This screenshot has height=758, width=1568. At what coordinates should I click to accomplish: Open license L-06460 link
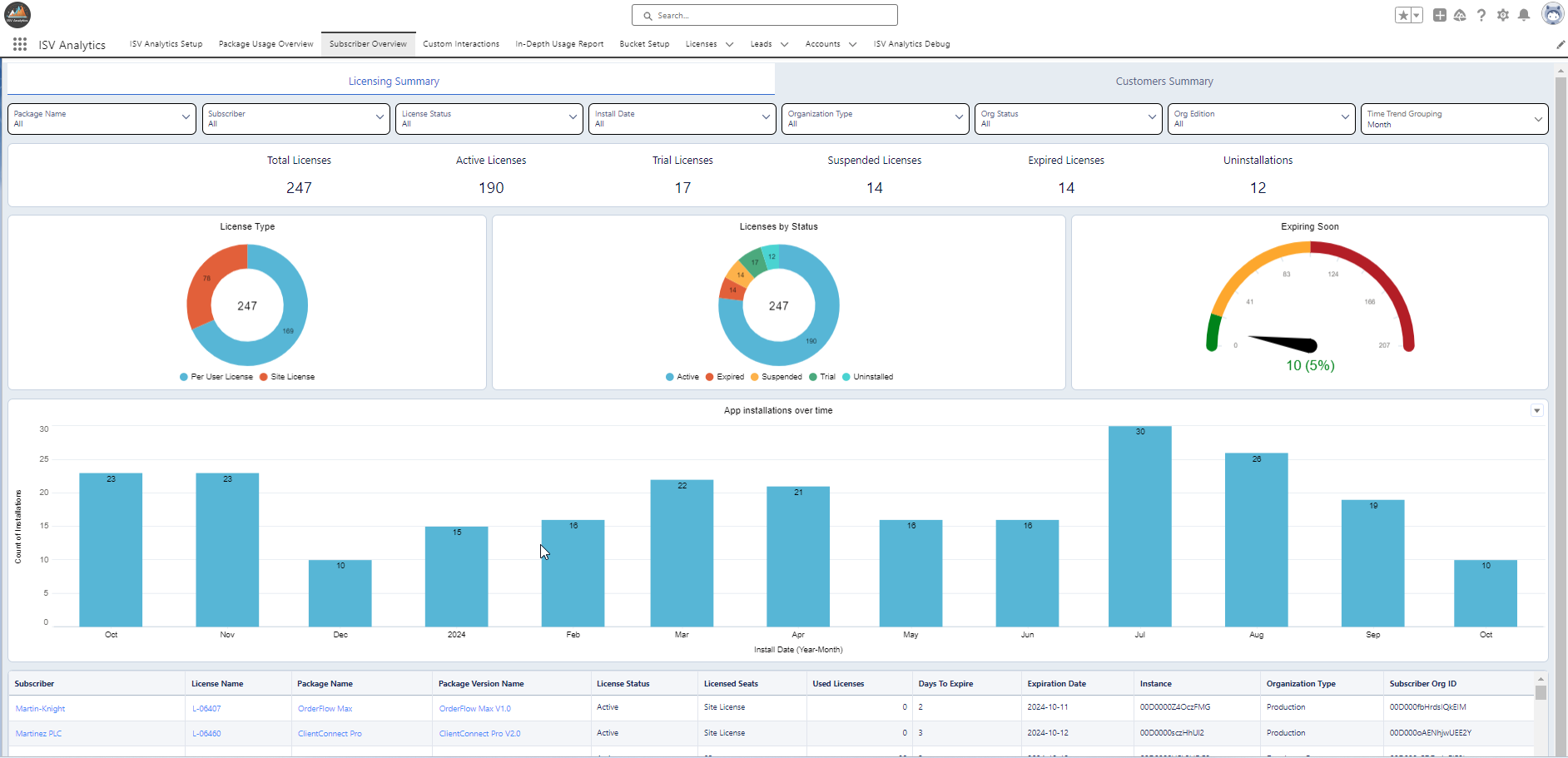tap(206, 734)
